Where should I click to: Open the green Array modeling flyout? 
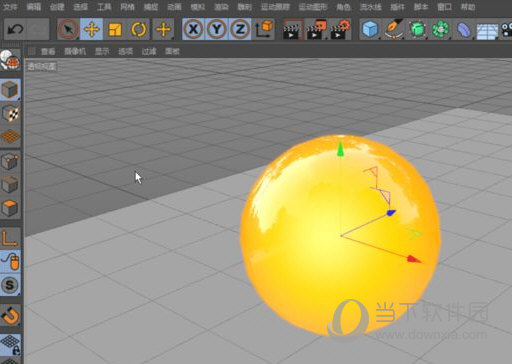(x=441, y=29)
